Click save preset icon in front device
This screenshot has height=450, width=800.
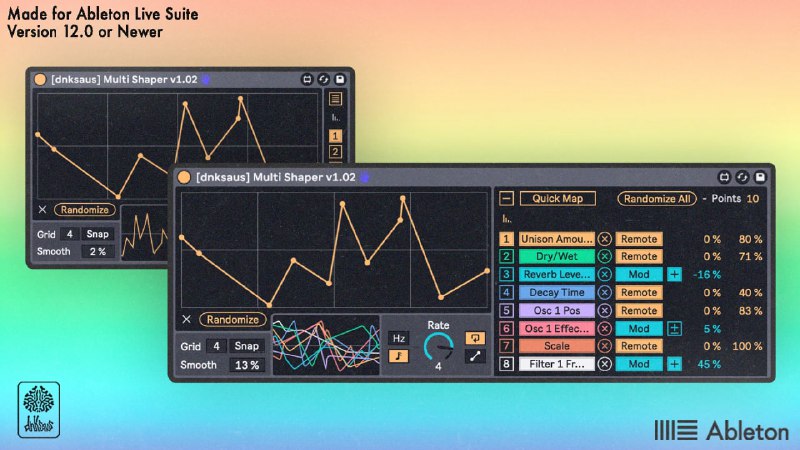pyautogui.click(x=760, y=177)
